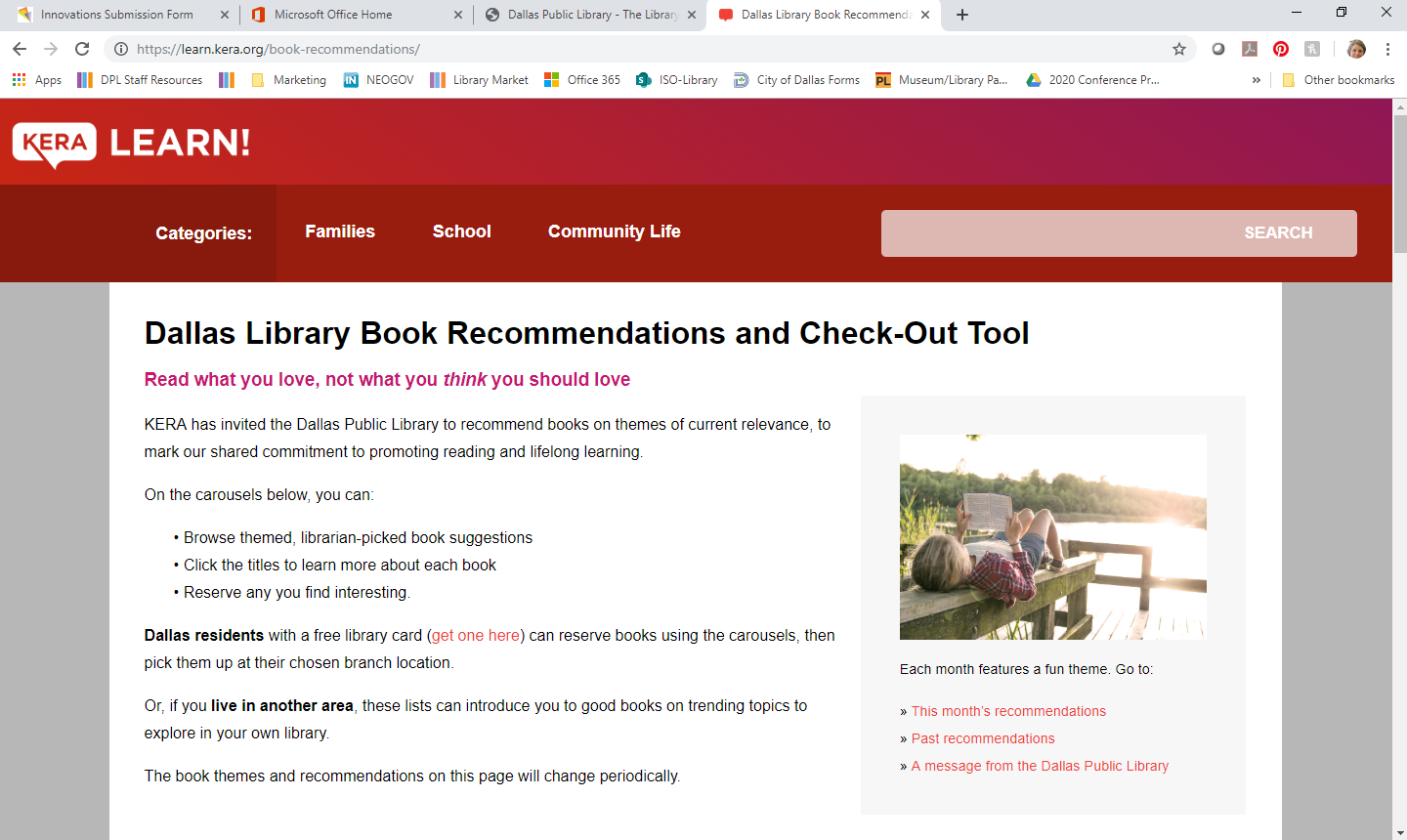Click the bold words 'Dallas residents'
1407x840 pixels.
tap(204, 635)
